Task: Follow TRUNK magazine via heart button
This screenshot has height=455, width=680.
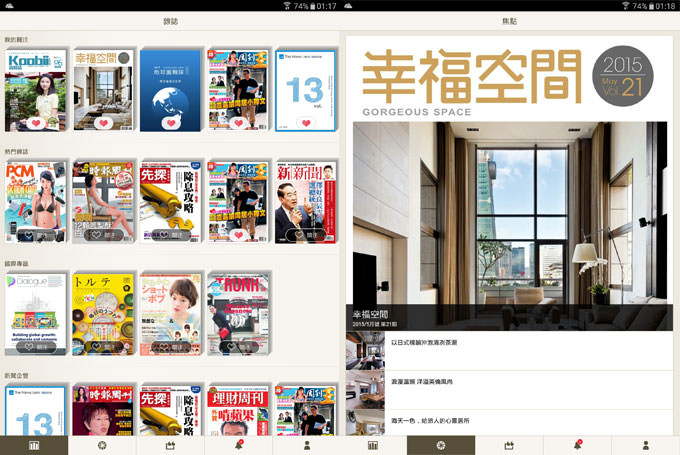Action: click(x=239, y=347)
